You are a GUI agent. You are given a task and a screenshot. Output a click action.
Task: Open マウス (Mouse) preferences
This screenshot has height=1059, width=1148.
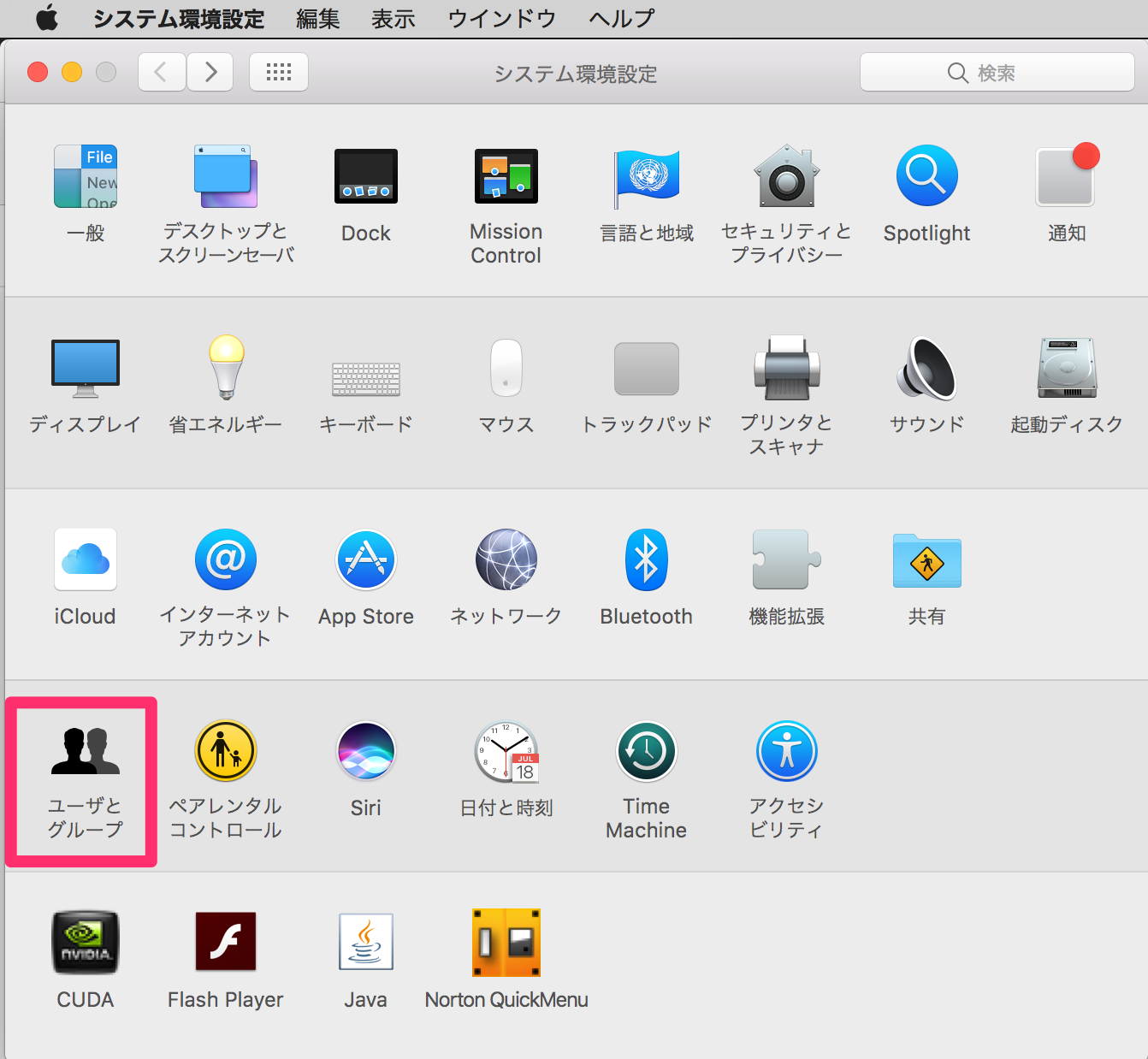pos(506,368)
